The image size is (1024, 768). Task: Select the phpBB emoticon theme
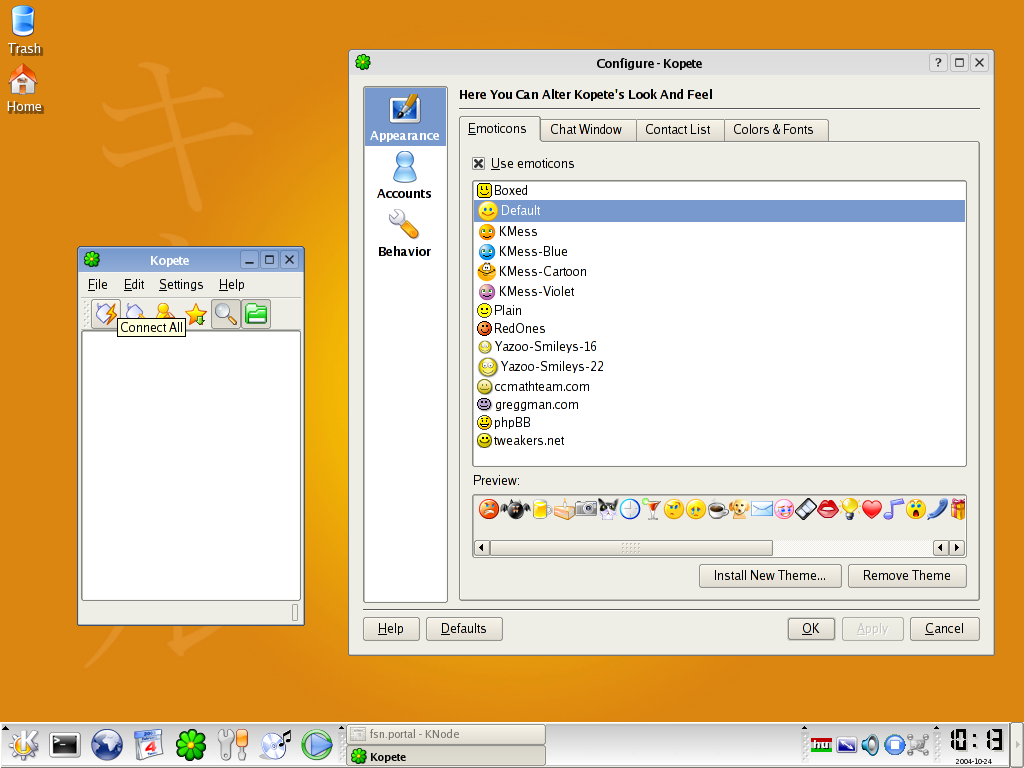[x=720, y=423]
